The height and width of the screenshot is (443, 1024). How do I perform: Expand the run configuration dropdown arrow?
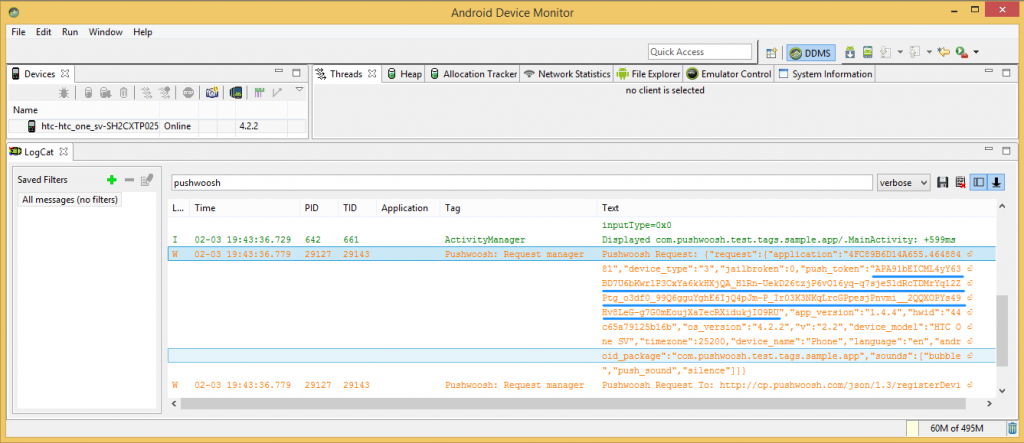point(975,52)
